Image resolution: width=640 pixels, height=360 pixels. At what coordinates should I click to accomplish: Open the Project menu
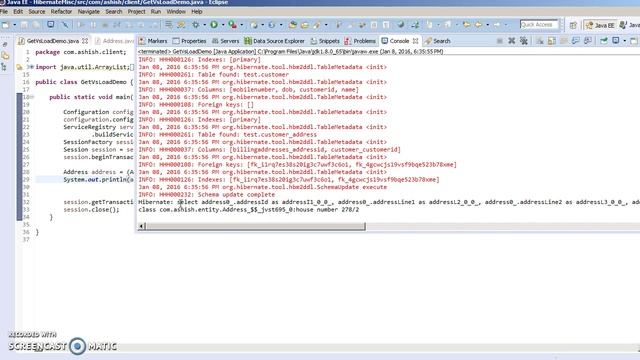click(136, 12)
